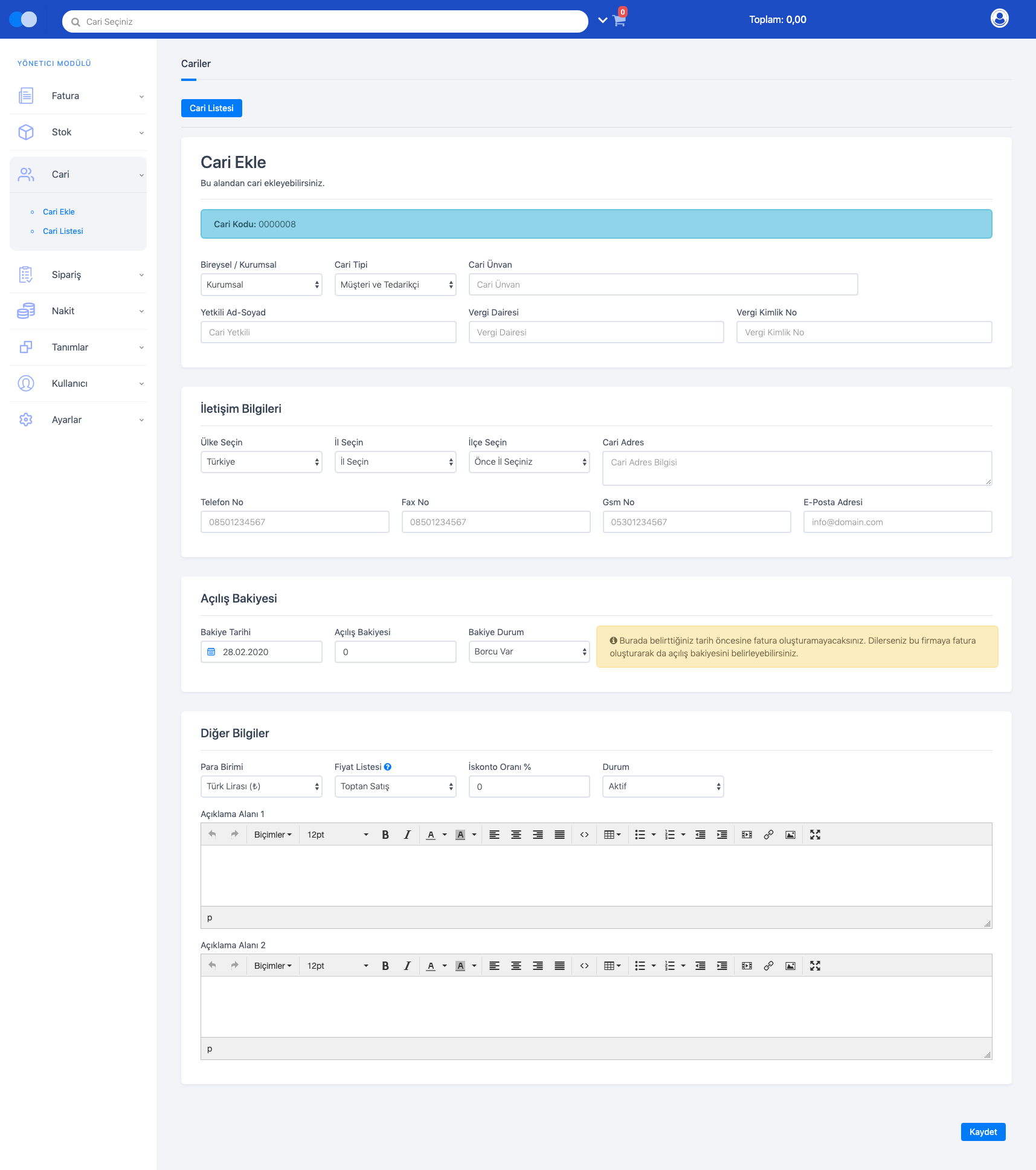1036x1170 pixels.
Task: Expand the Kullanıcı sidebar menu
Action: pyautogui.click(x=78, y=384)
